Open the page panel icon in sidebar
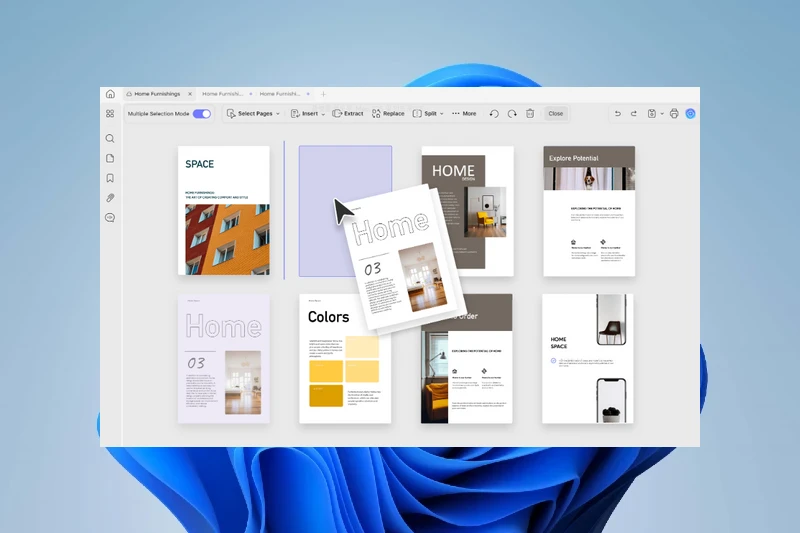 [110, 158]
